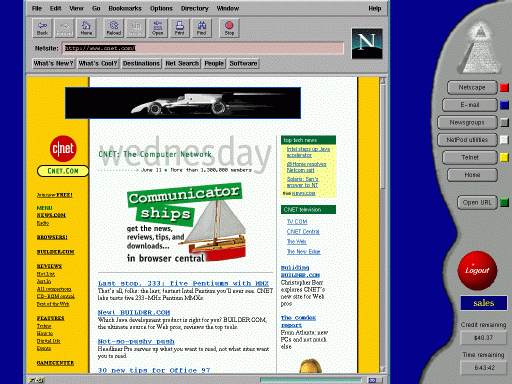
Task: Click the green square beside Open URL
Action: pos(504,202)
